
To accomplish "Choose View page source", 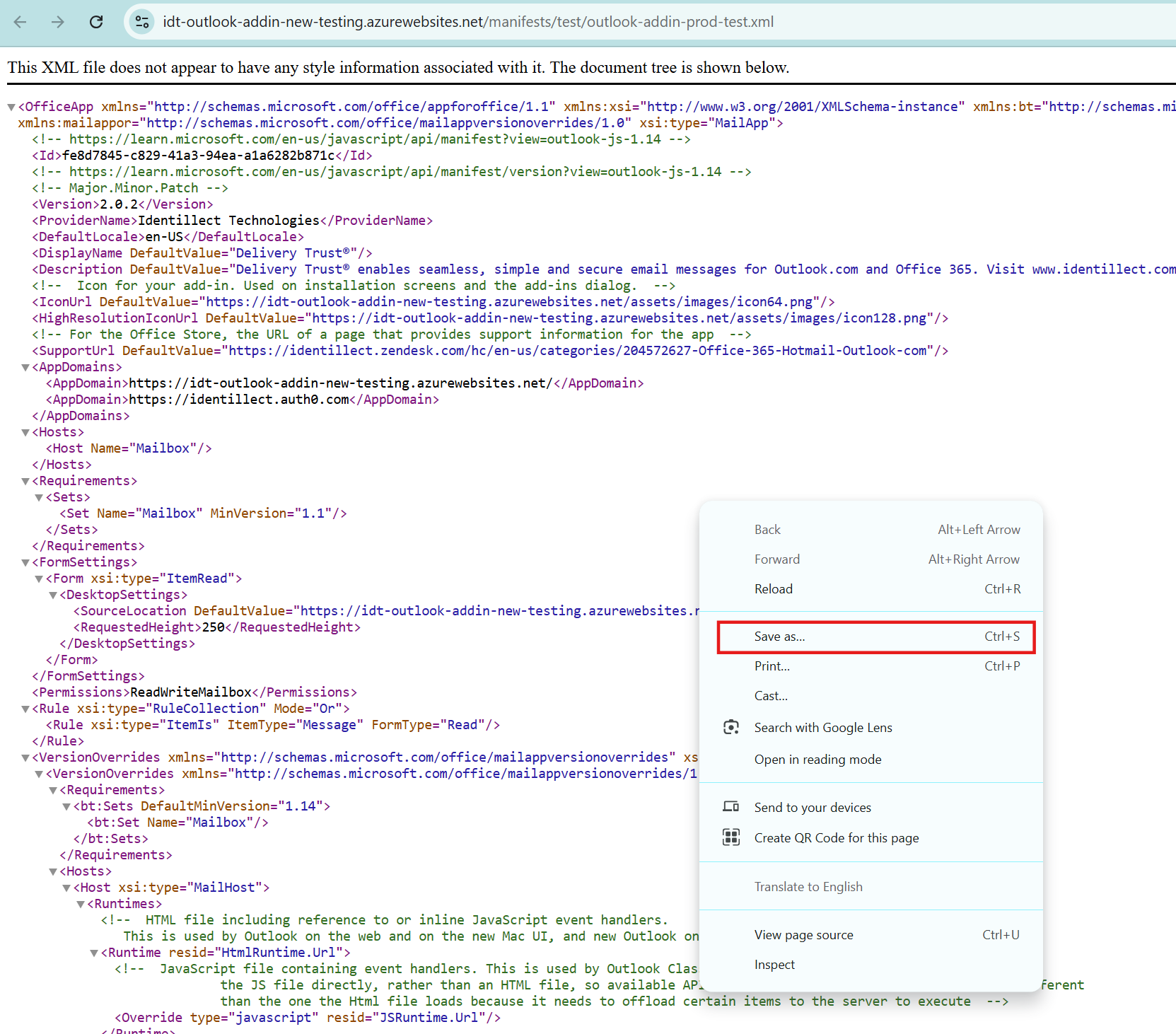I will (x=871, y=935).
